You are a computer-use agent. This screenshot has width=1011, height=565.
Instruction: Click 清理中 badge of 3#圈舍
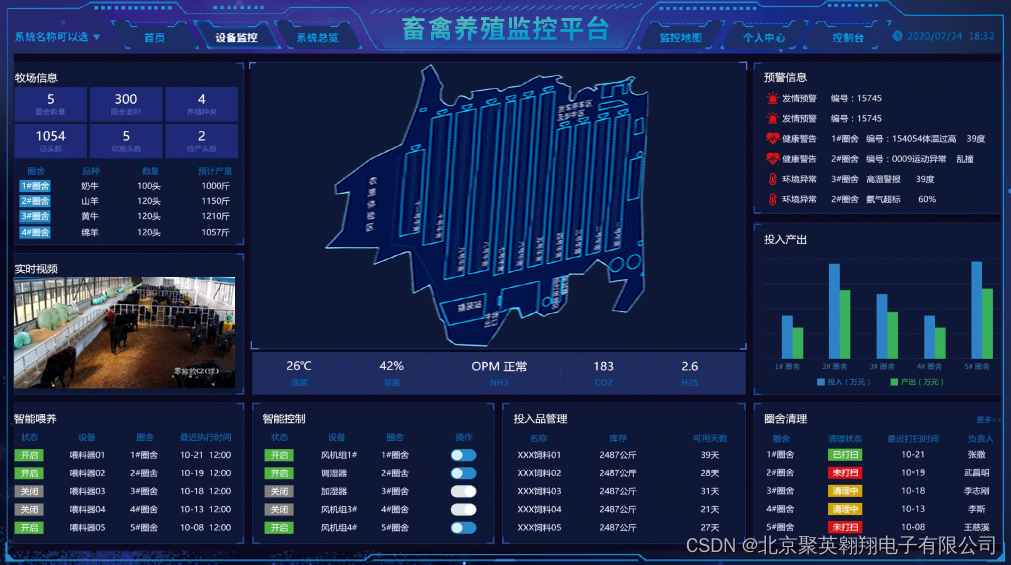click(845, 490)
